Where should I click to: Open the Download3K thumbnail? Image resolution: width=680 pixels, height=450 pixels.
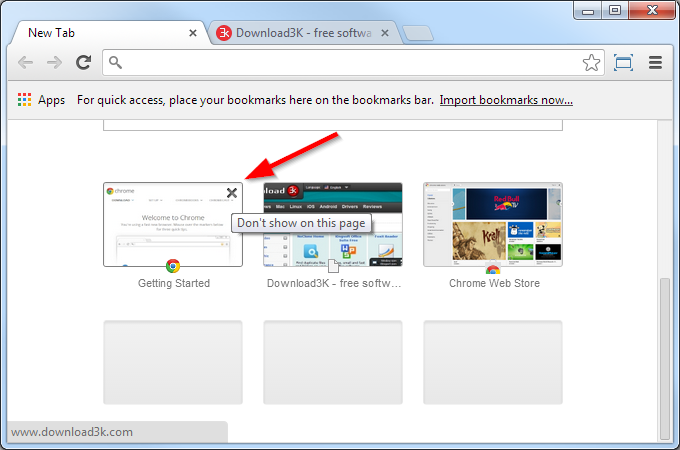point(333,224)
